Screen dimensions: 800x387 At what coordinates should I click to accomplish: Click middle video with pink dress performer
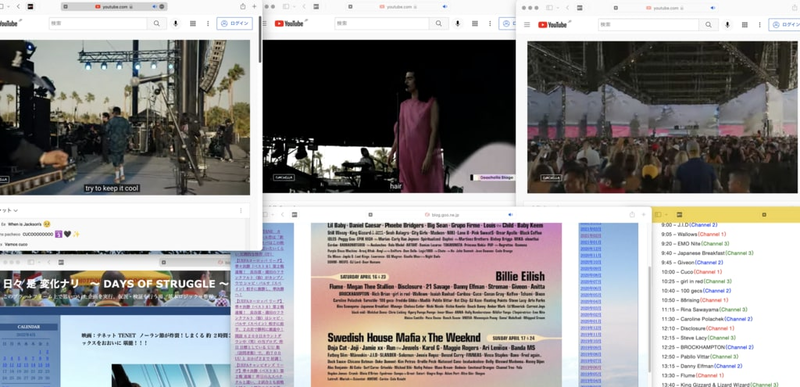tap(389, 116)
